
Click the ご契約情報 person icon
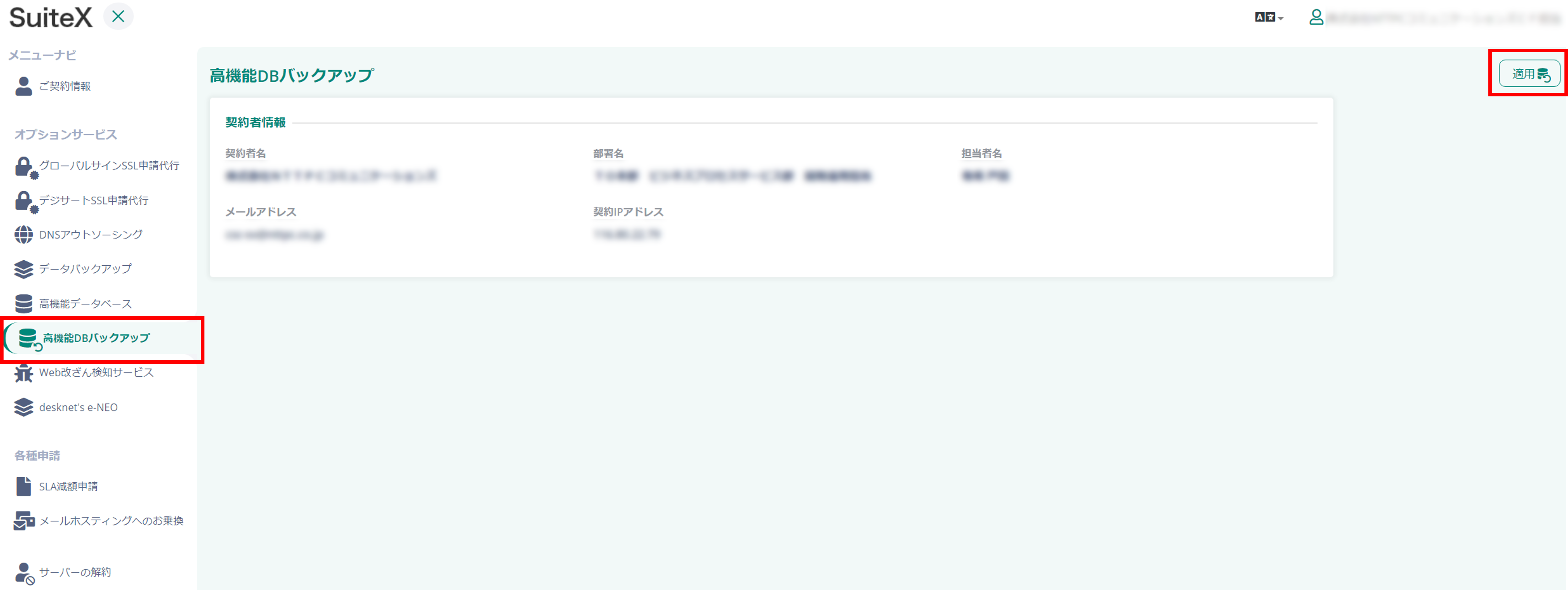24,86
